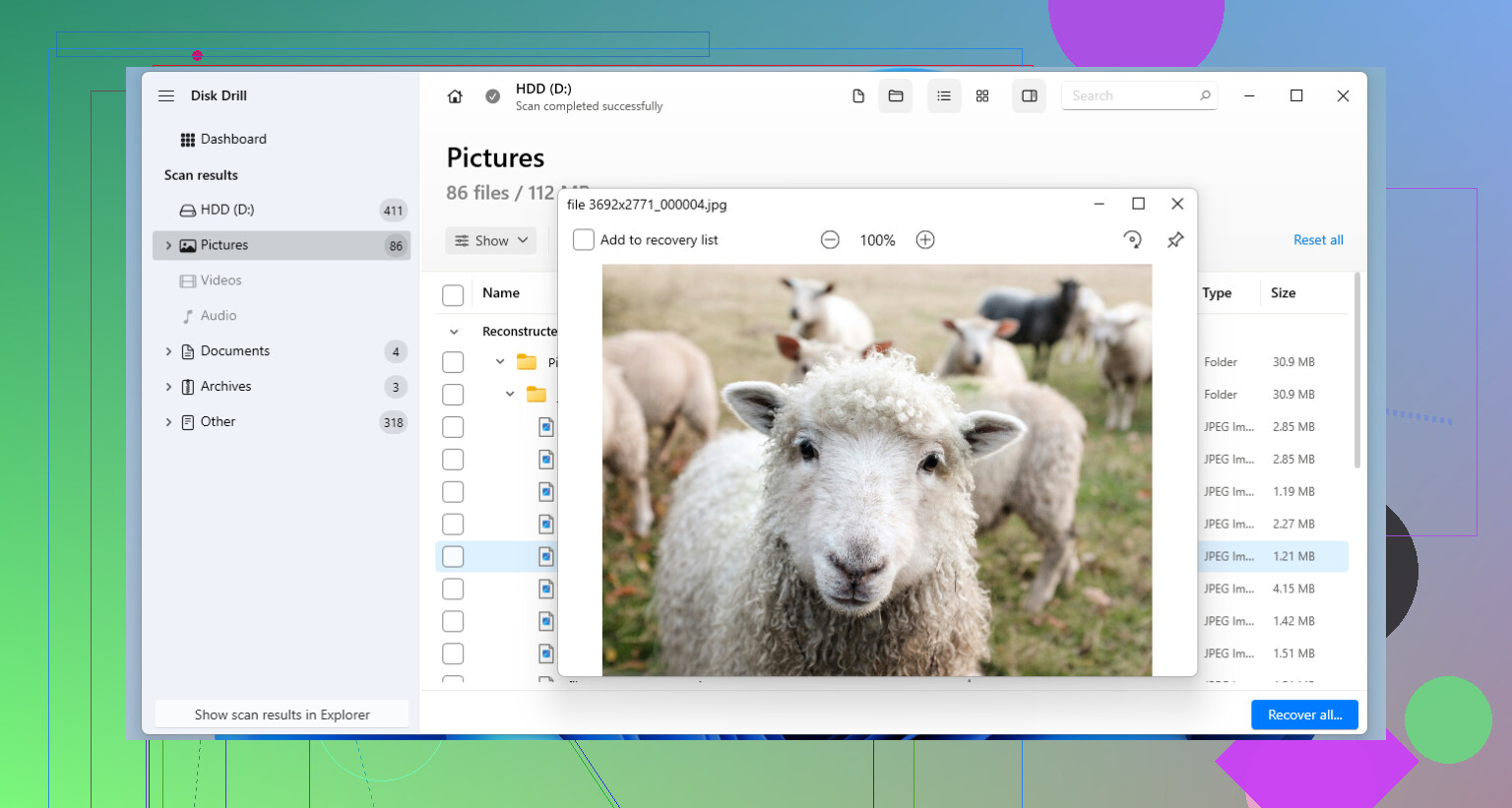Click the sheep photo preview image
1512x808 pixels.
pos(877,469)
